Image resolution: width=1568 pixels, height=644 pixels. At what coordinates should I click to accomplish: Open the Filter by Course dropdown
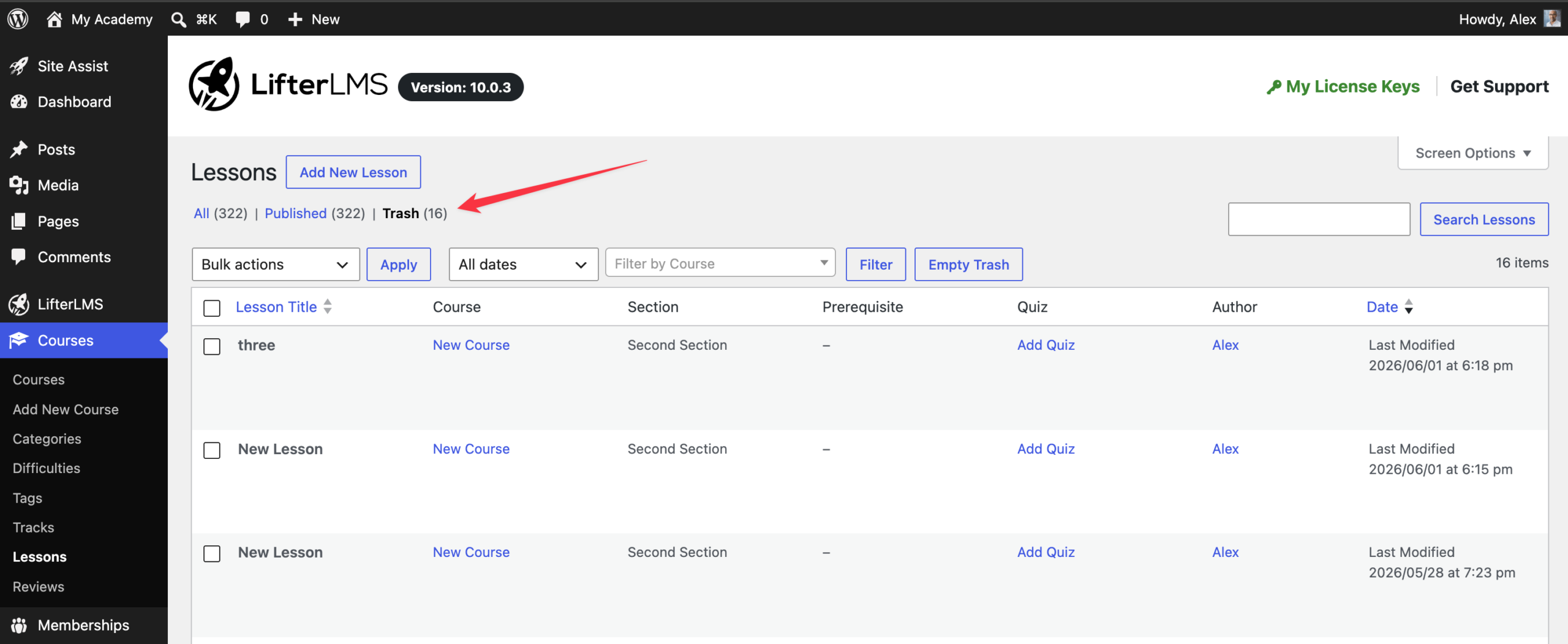coord(720,263)
